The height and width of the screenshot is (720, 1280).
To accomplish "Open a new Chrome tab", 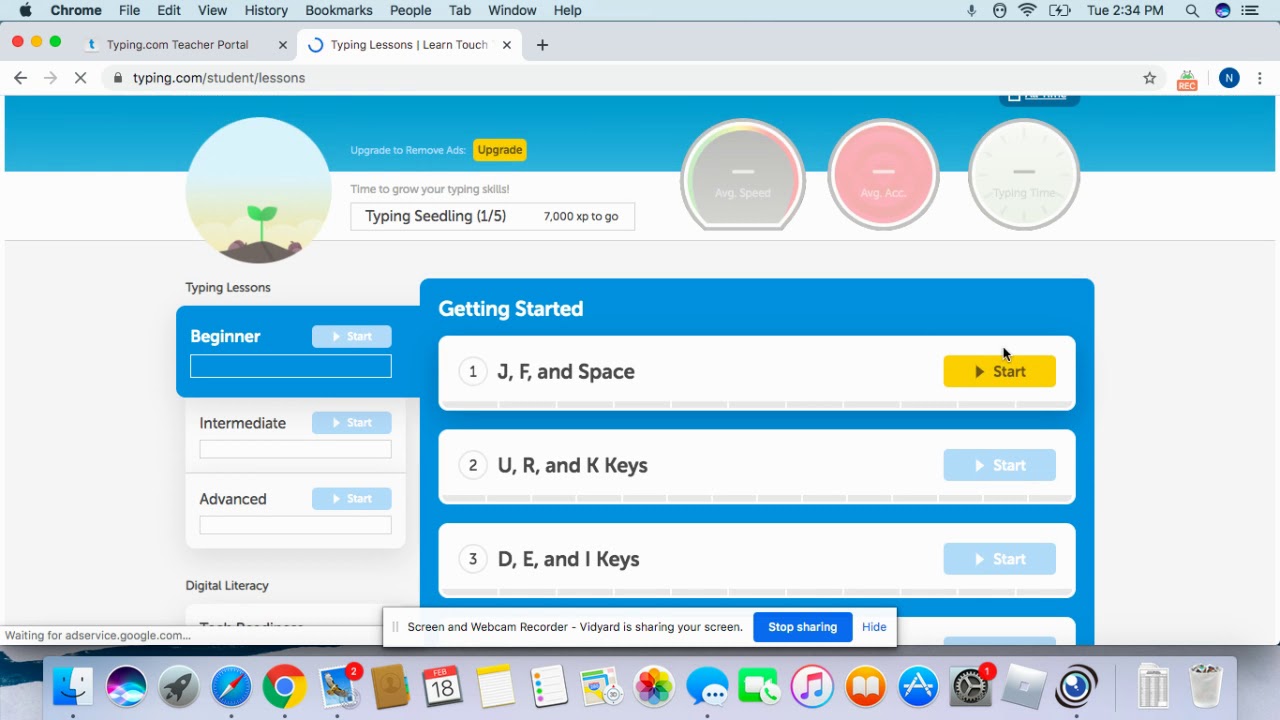I will (x=542, y=45).
